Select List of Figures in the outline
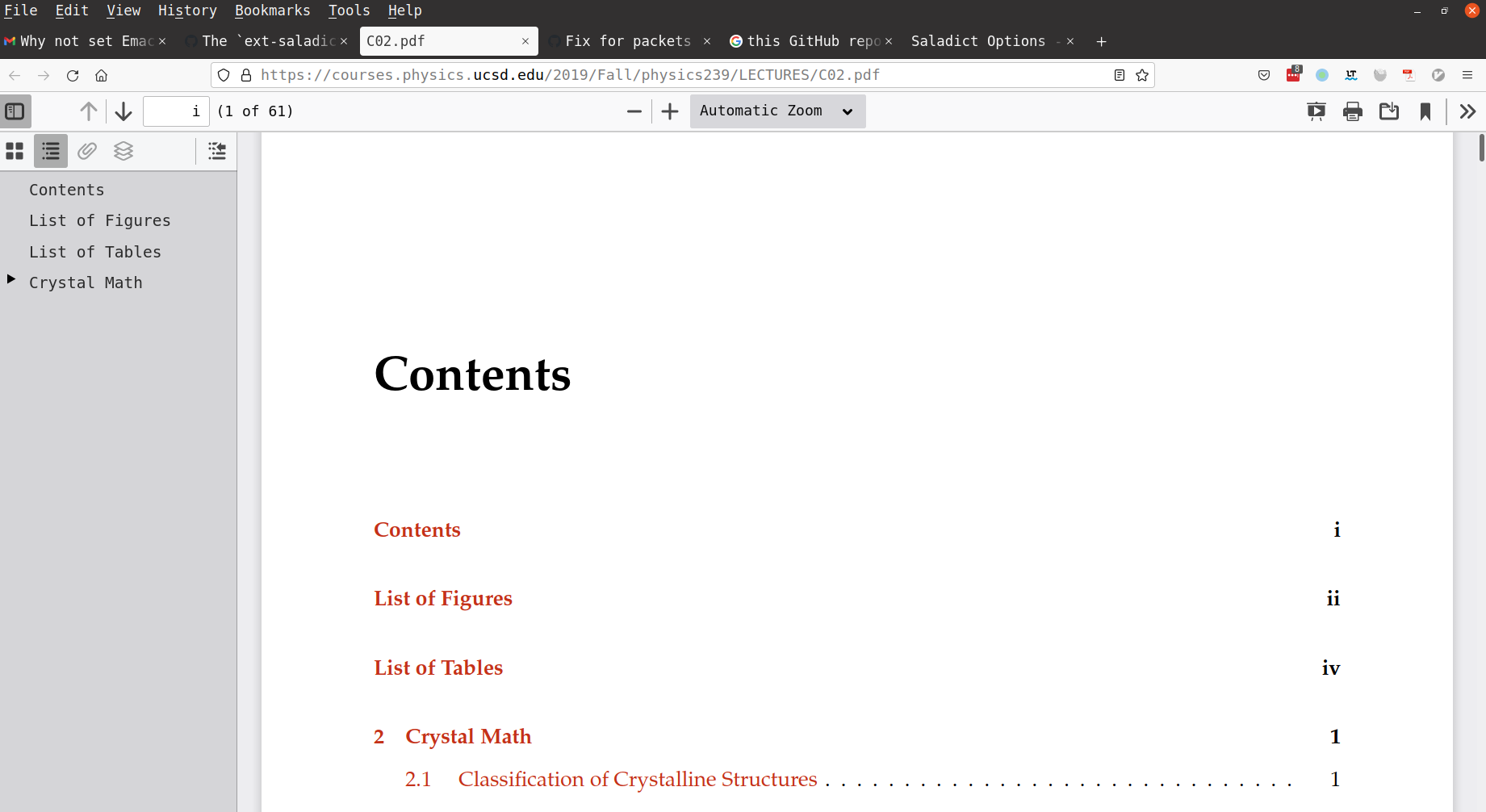This screenshot has height=812, width=1486. coord(100,220)
